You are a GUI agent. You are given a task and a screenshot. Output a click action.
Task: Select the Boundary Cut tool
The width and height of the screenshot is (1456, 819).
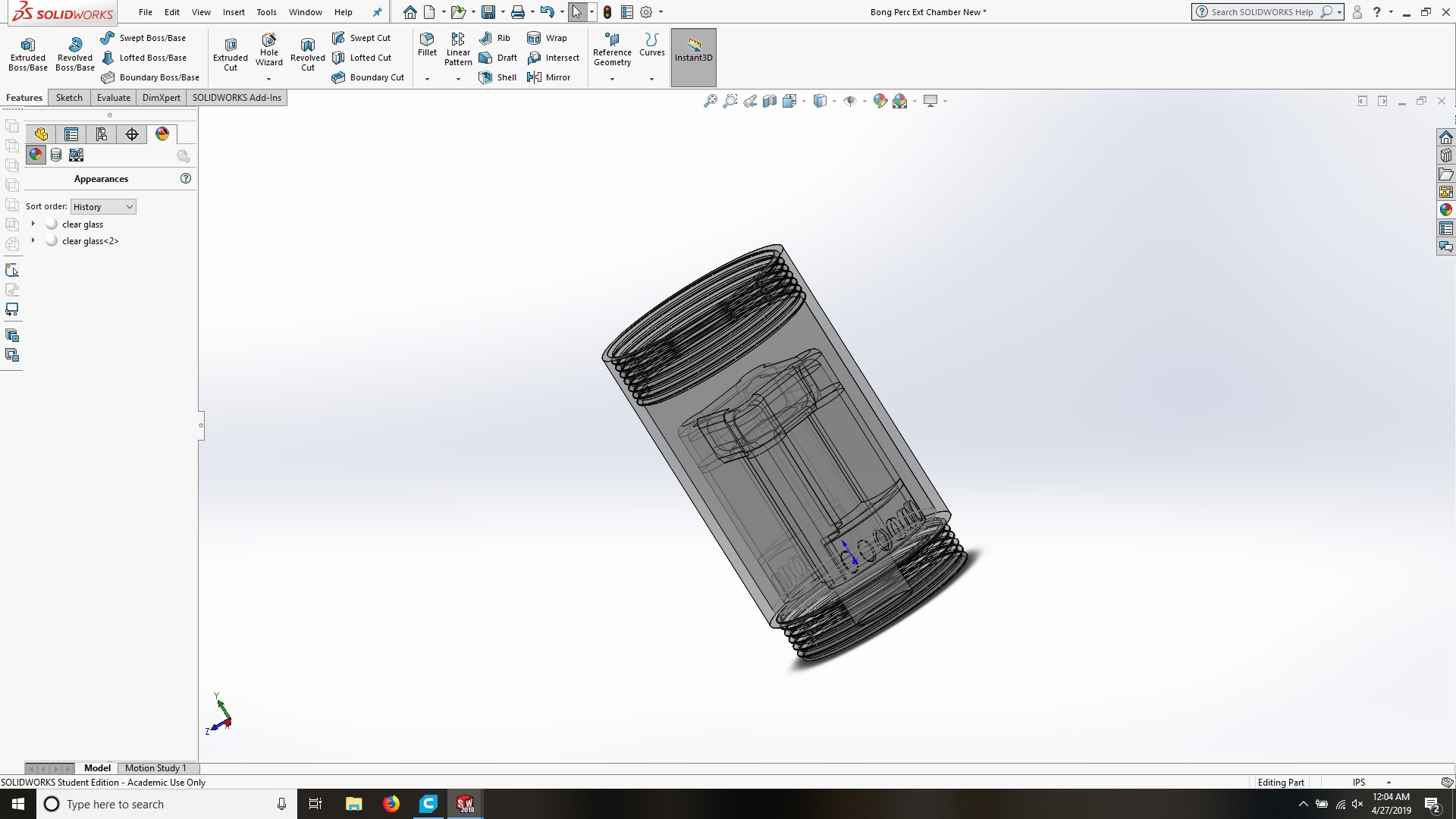tap(368, 77)
